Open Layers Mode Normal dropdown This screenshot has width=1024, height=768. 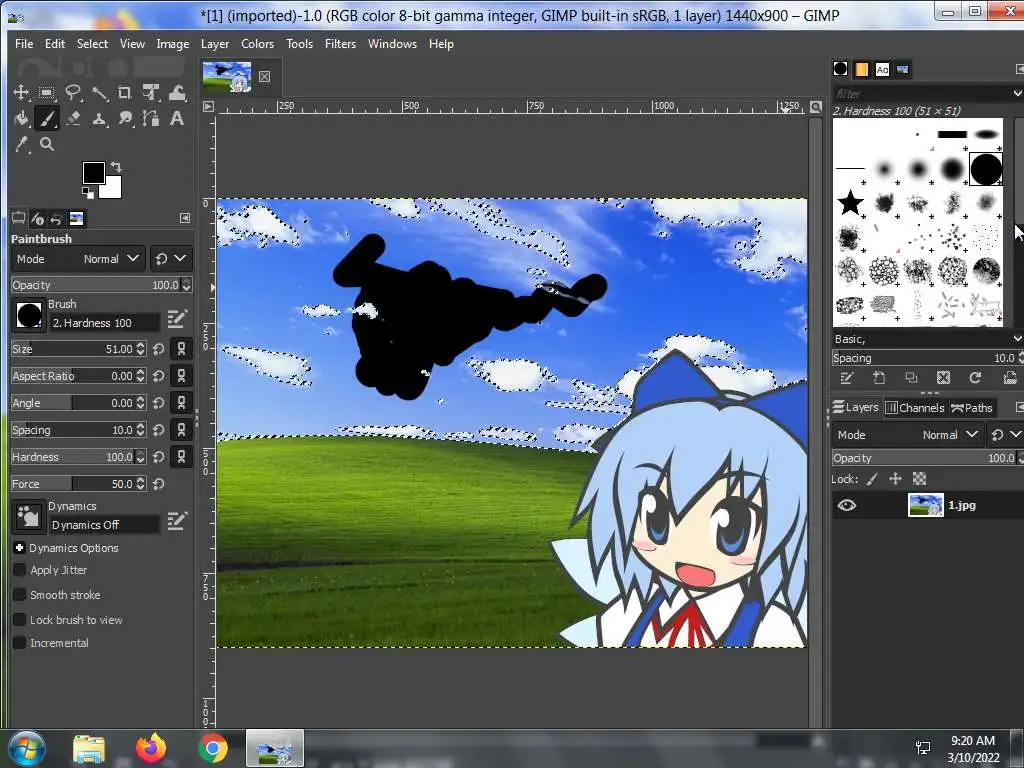tap(906, 435)
